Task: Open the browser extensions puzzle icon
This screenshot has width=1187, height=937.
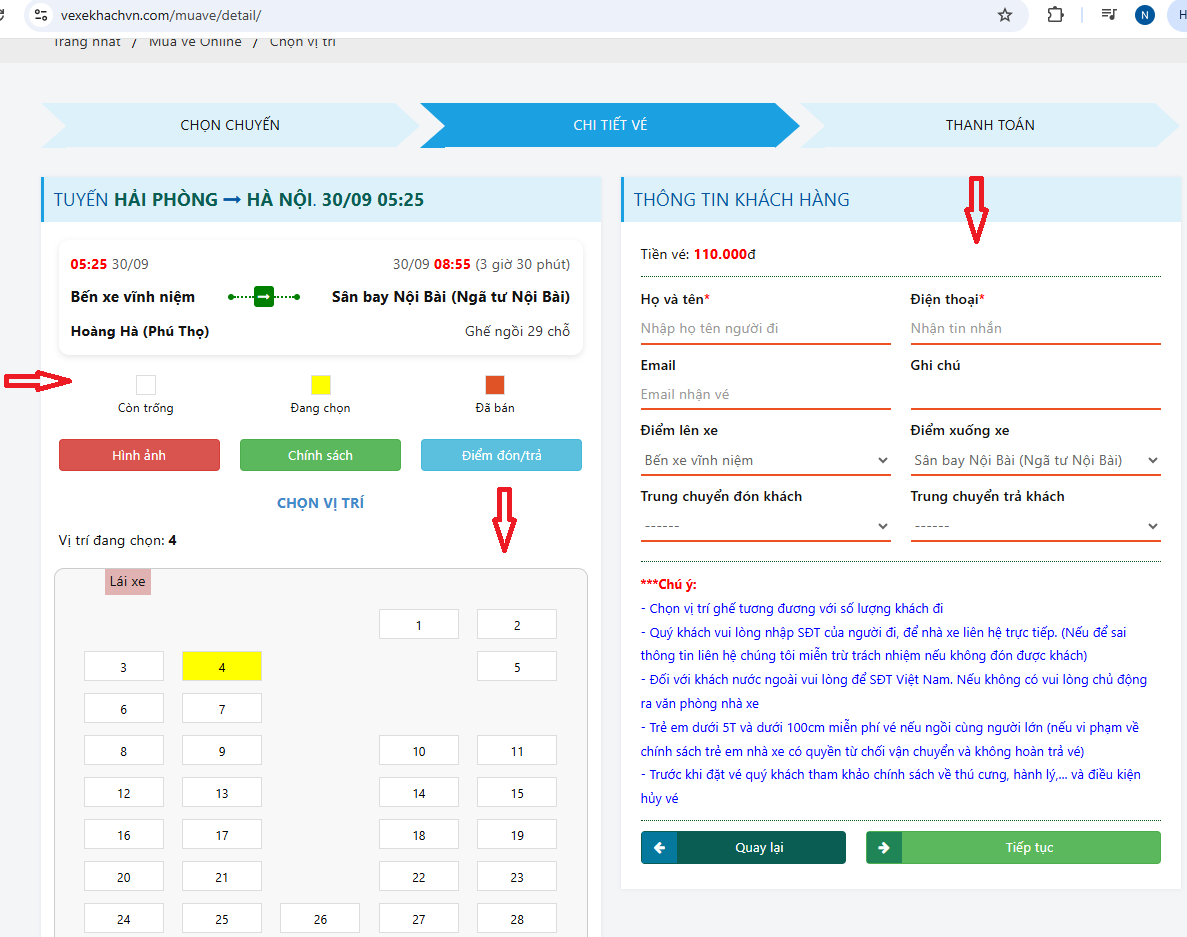Action: click(1055, 15)
